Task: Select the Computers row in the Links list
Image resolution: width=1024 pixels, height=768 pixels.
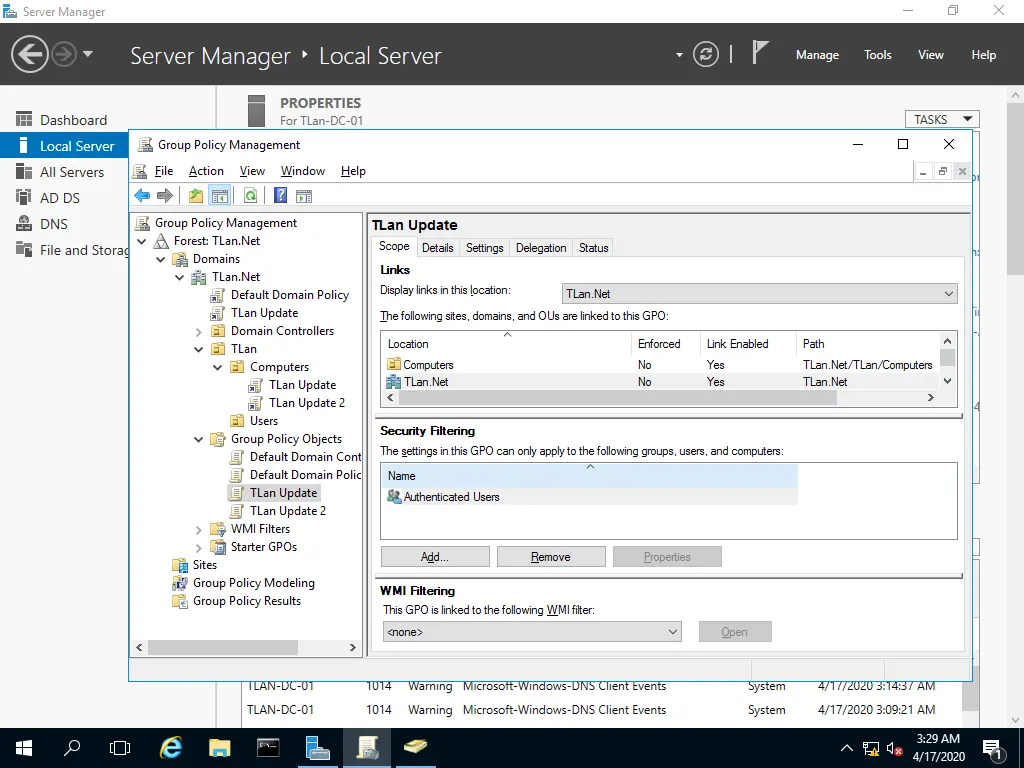Action: pyautogui.click(x=661, y=364)
